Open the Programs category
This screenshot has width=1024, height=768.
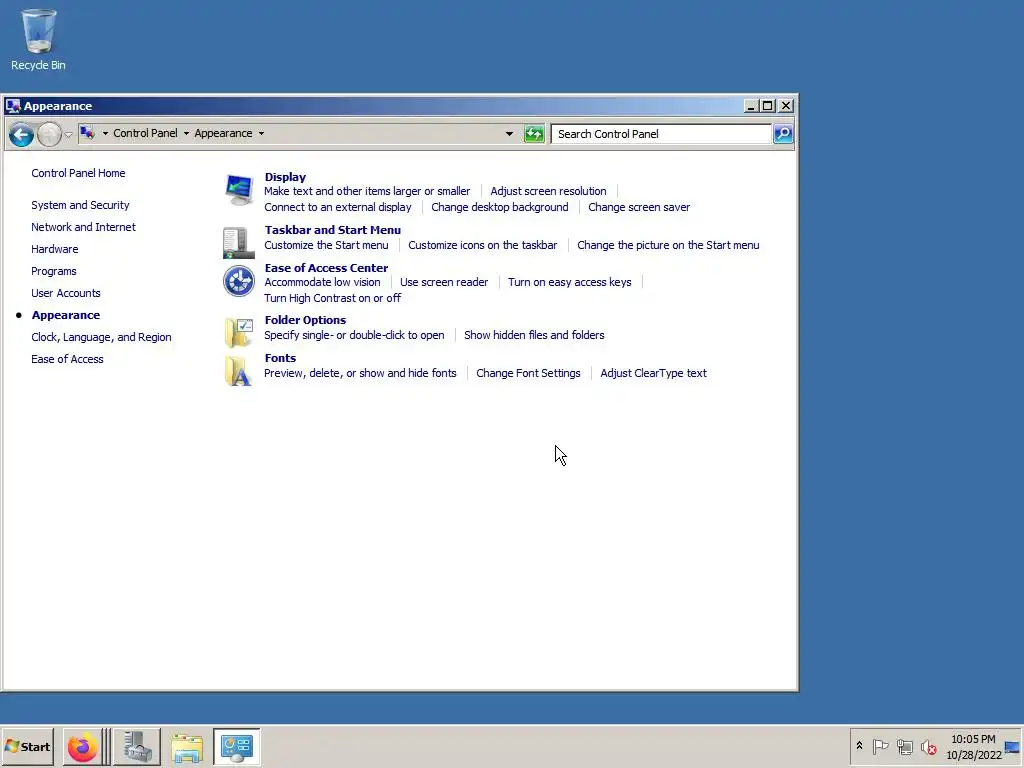point(54,271)
